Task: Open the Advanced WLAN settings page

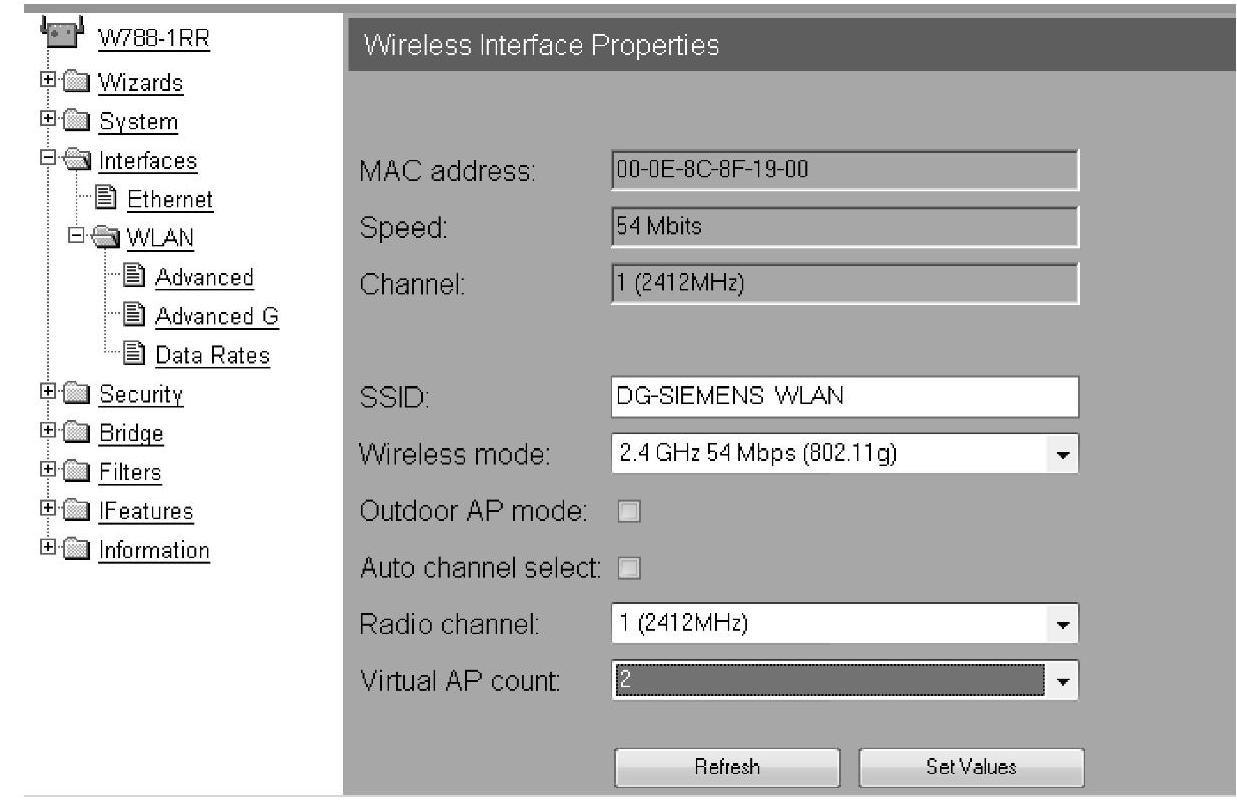Action: [x=204, y=277]
